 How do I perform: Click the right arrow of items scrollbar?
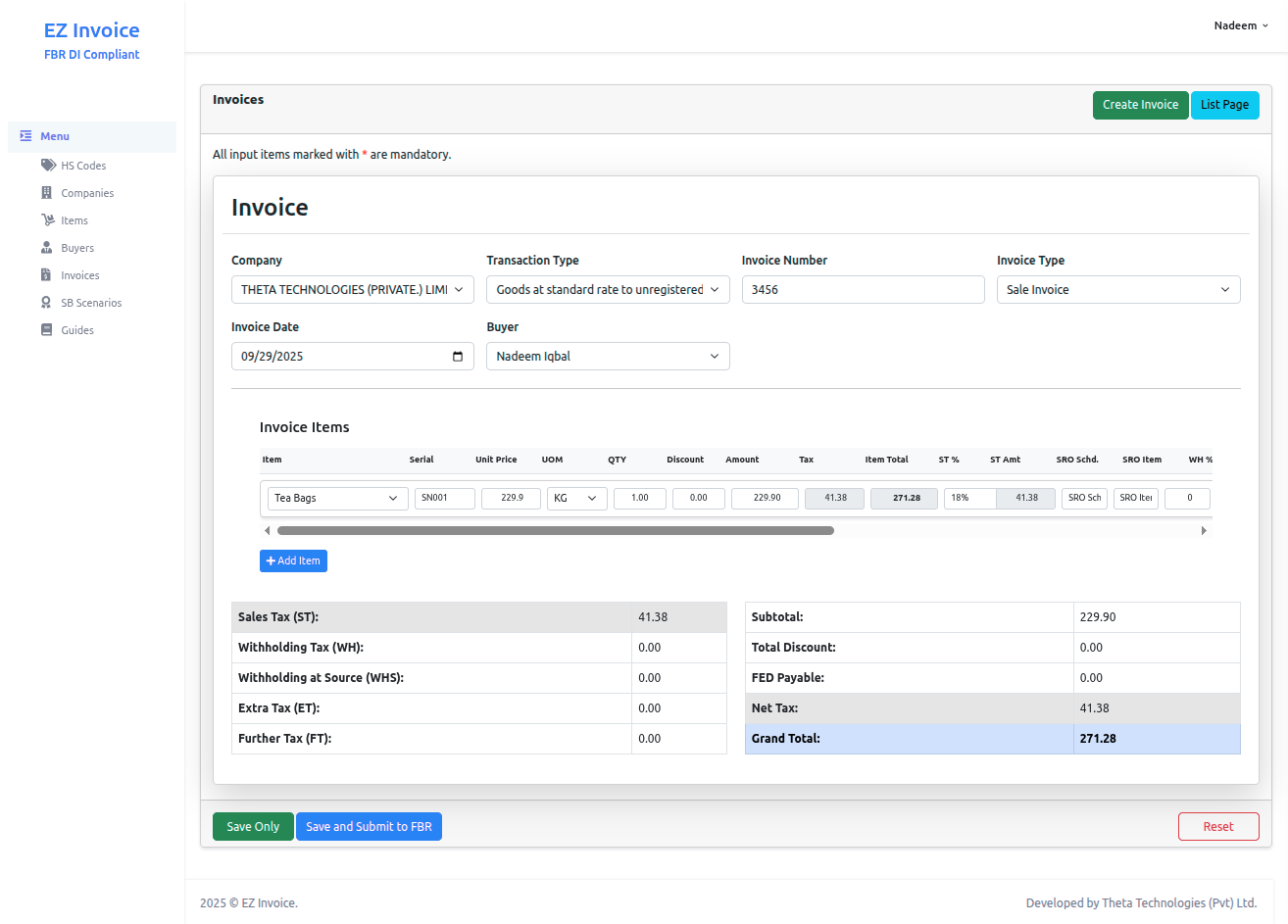1204,530
